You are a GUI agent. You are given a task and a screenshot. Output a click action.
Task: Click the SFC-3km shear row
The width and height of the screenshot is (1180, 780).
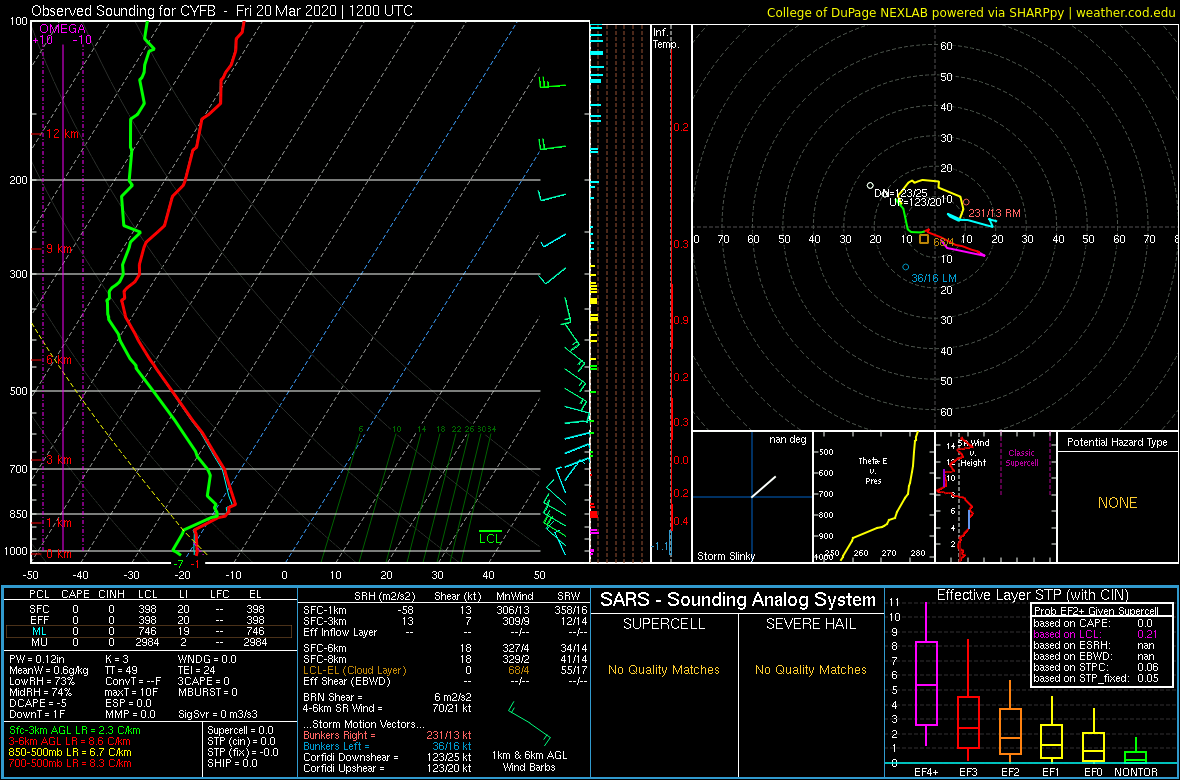445,620
